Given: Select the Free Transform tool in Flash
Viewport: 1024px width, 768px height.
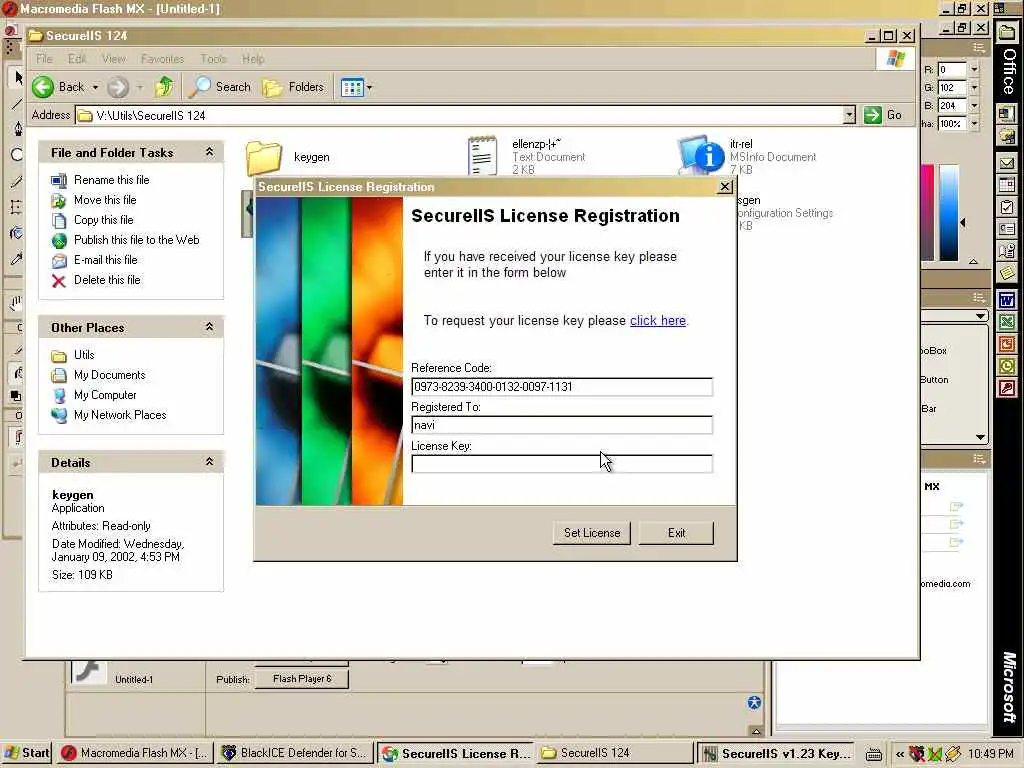Looking at the screenshot, I should (17, 207).
